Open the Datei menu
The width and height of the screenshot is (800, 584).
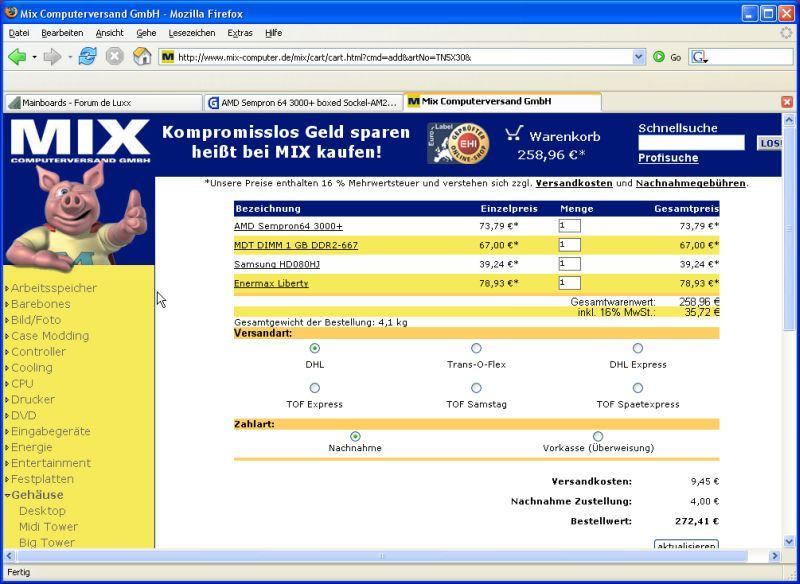[x=19, y=33]
